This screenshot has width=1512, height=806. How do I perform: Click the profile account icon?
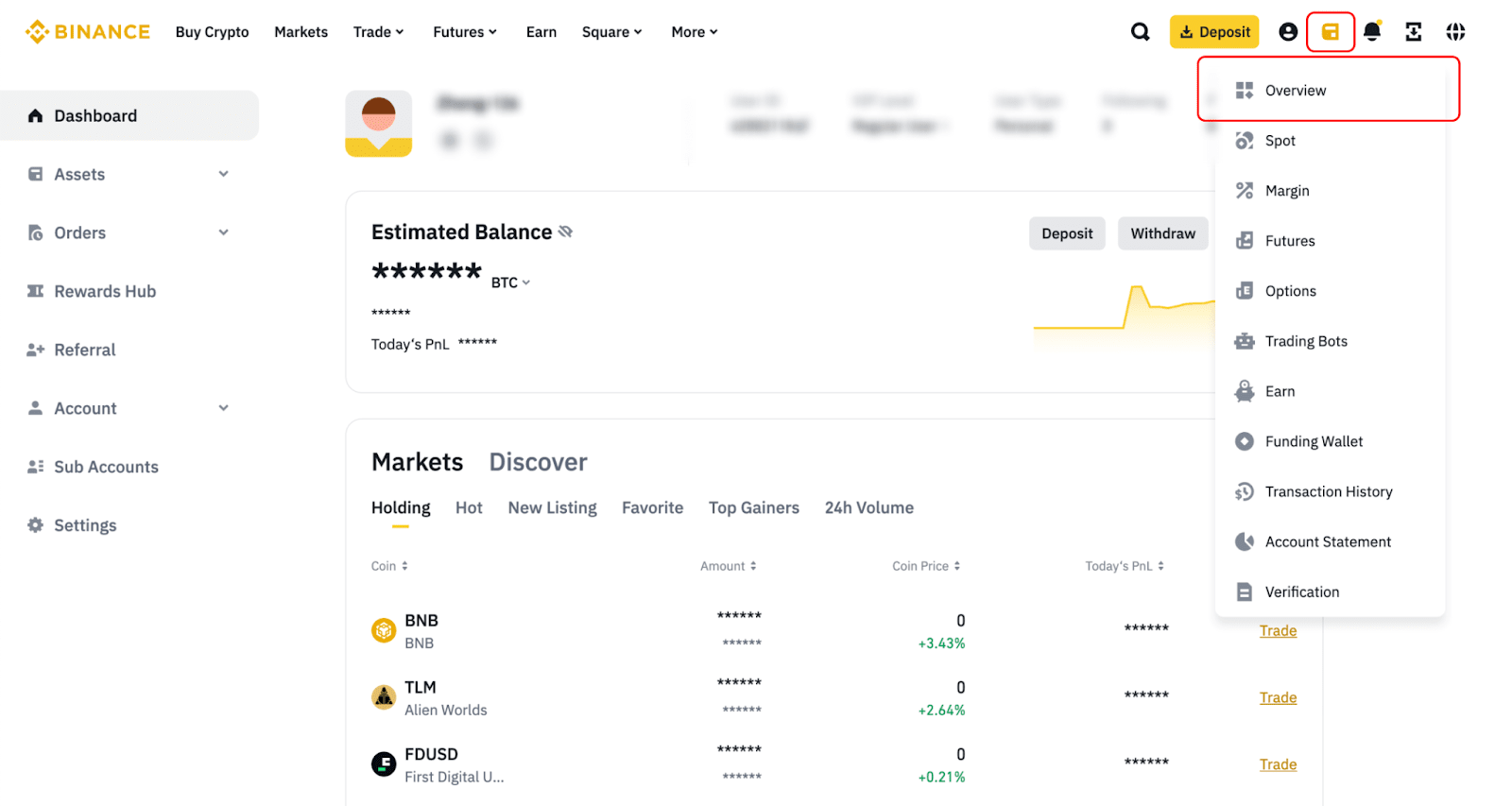[1287, 32]
